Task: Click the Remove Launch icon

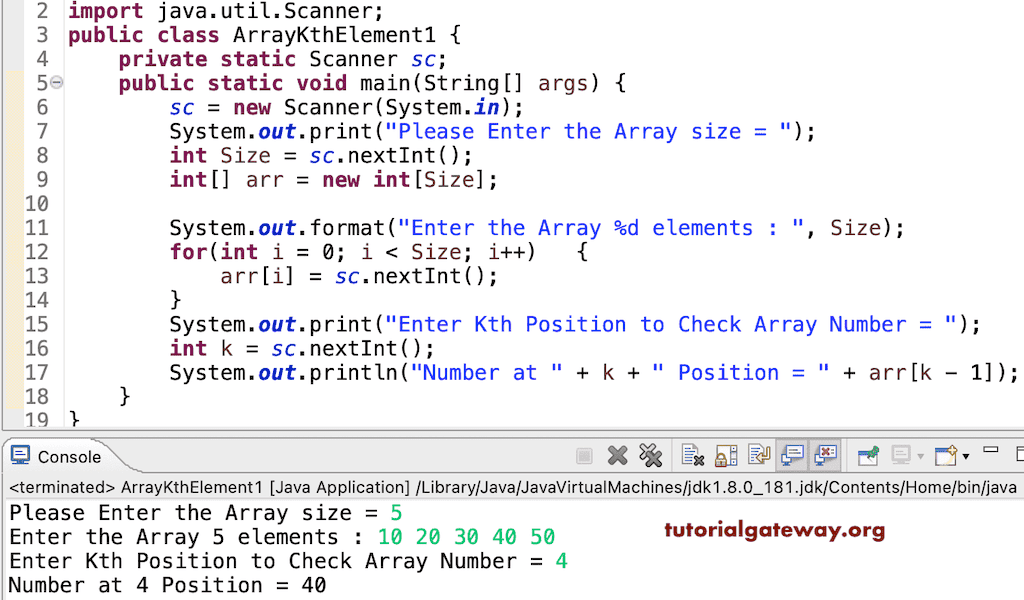Action: pos(618,455)
